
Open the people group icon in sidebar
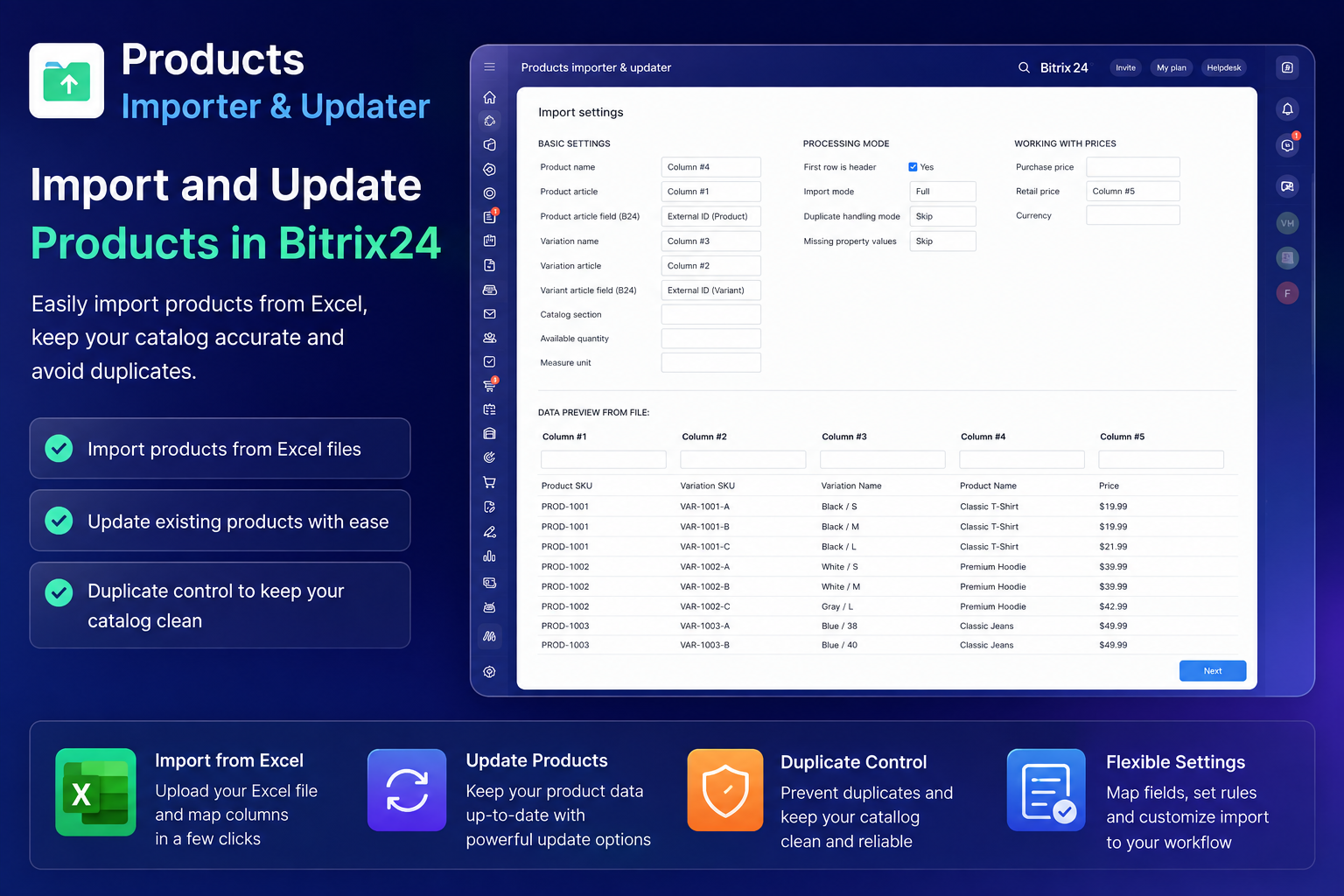click(489, 338)
